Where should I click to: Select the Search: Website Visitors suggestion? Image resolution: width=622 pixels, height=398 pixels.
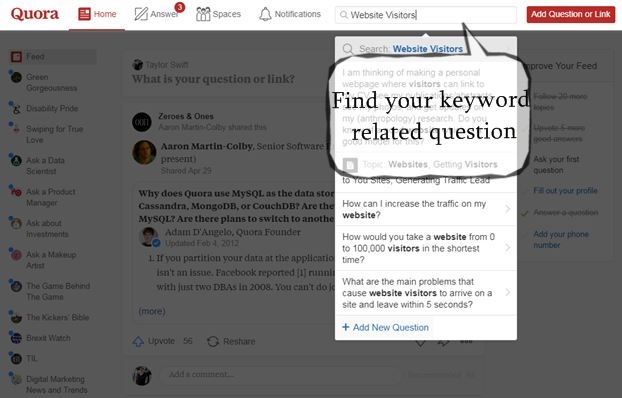(x=426, y=49)
